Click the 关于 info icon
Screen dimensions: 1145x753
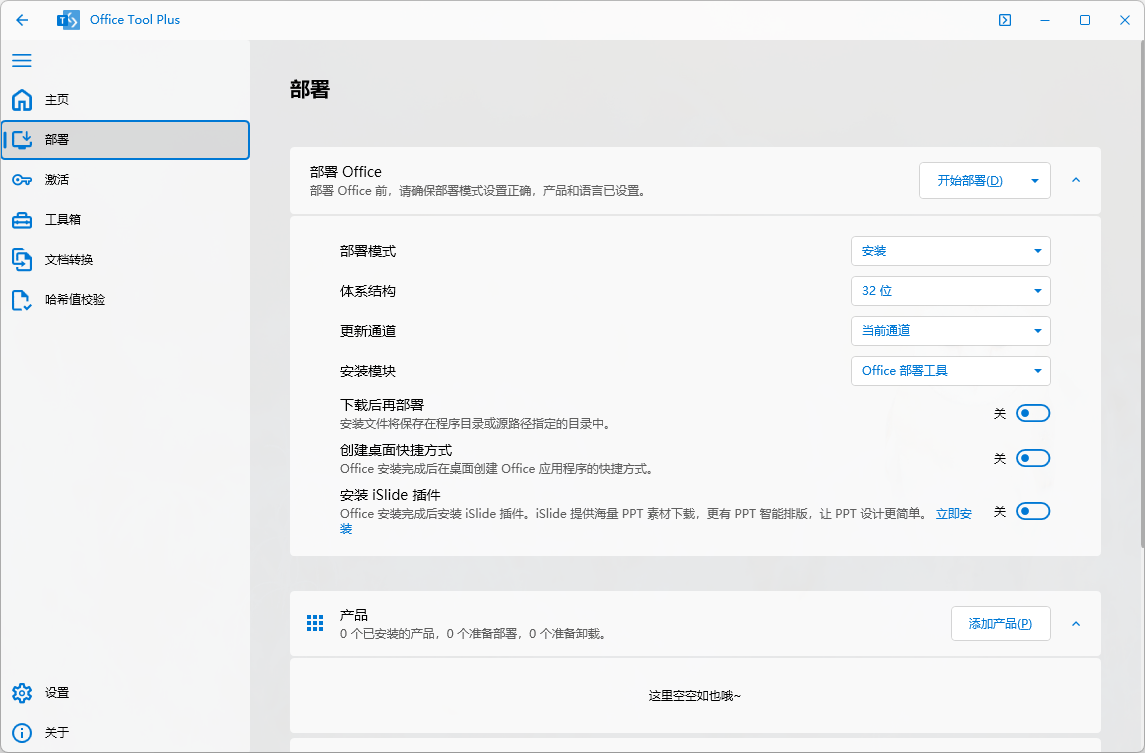pyautogui.click(x=22, y=733)
